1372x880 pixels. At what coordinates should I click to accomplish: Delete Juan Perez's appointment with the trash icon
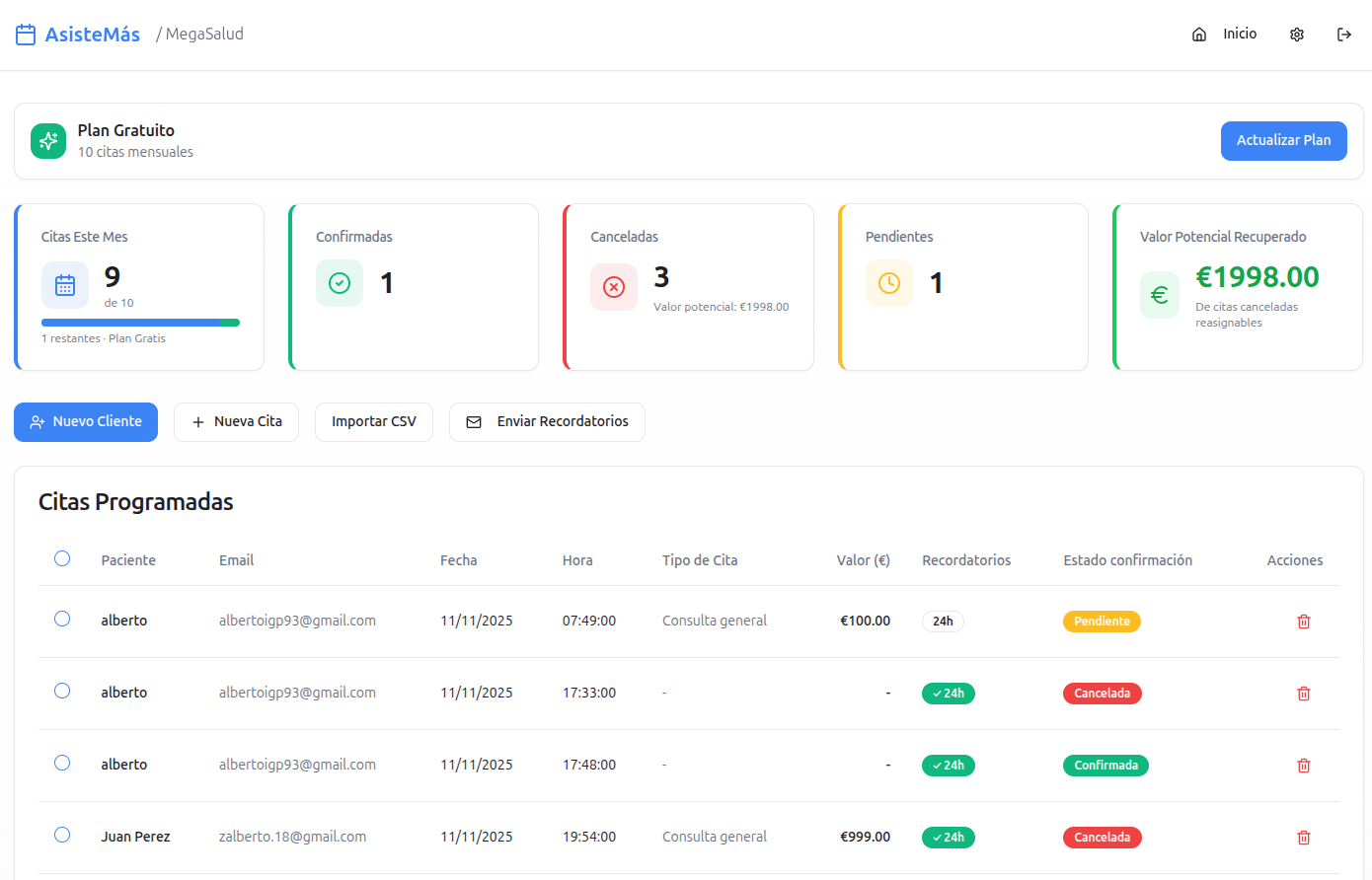1304,837
